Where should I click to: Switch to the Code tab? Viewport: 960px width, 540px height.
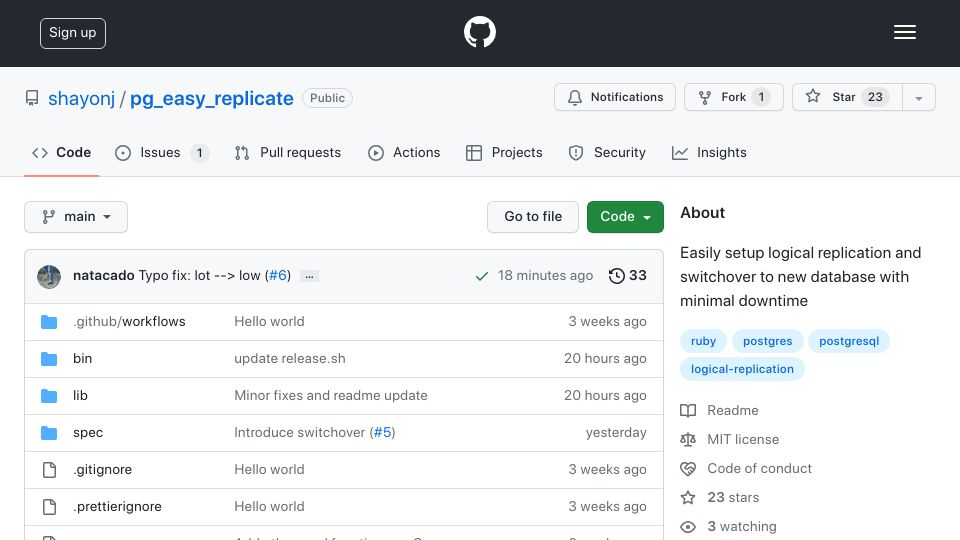pyautogui.click(x=61, y=152)
